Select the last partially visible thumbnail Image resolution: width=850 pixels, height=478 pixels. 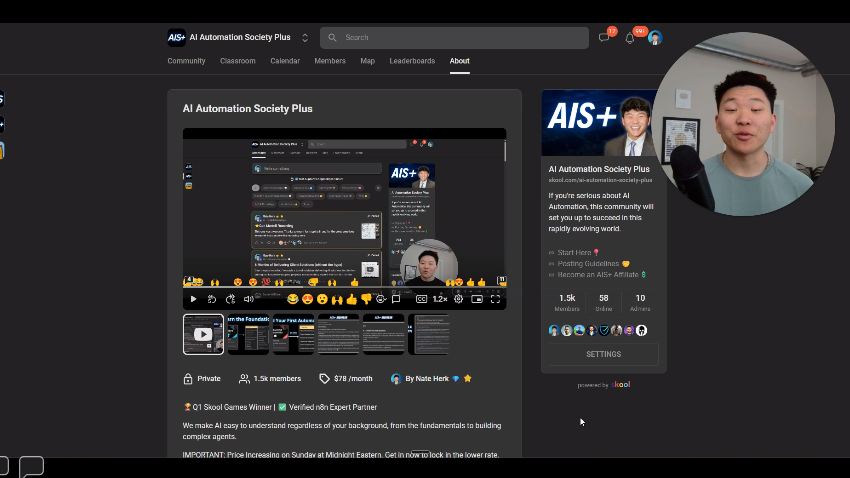point(428,334)
